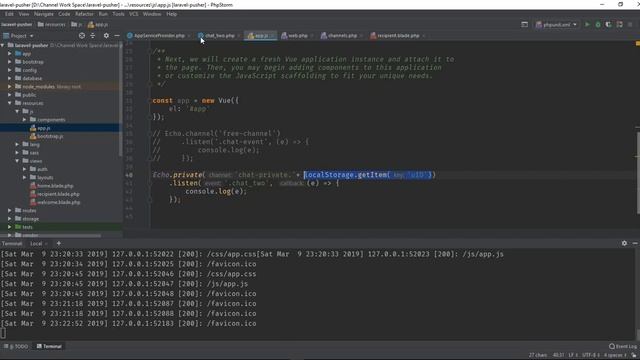This screenshot has width=640, height=360.
Task: Add a new terminal session with plus
Action: [x=58, y=243]
